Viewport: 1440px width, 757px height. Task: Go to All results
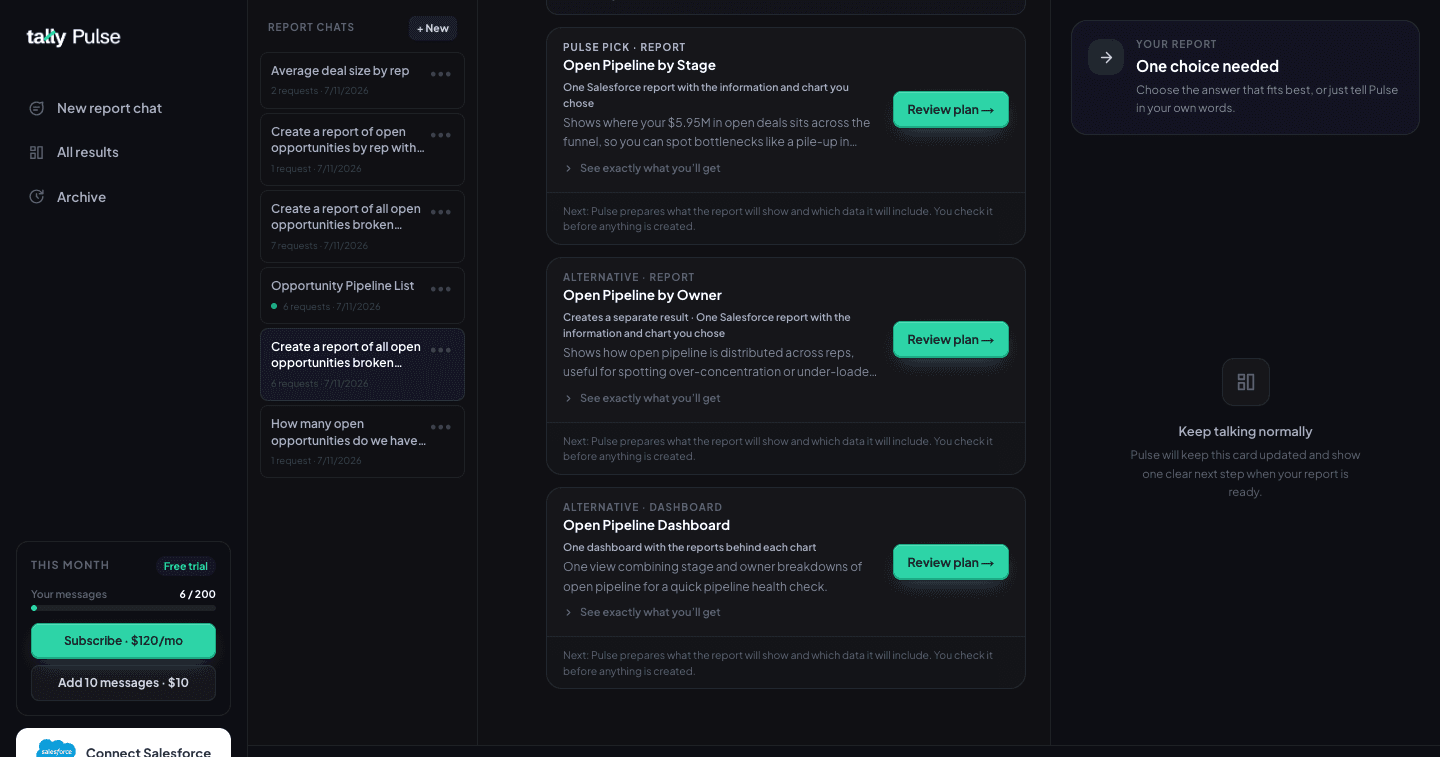[75, 152]
